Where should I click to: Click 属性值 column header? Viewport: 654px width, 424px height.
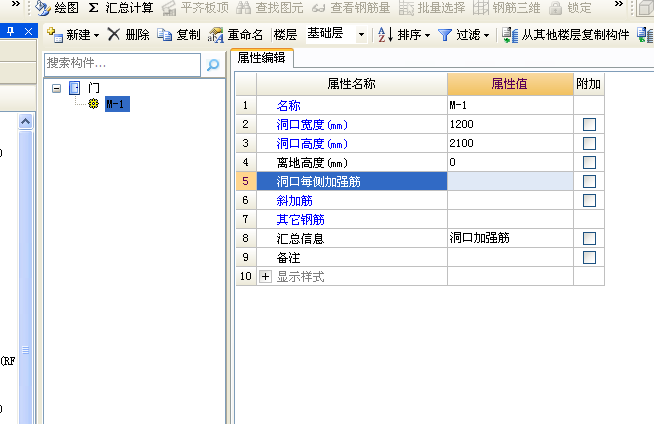[x=510, y=84]
